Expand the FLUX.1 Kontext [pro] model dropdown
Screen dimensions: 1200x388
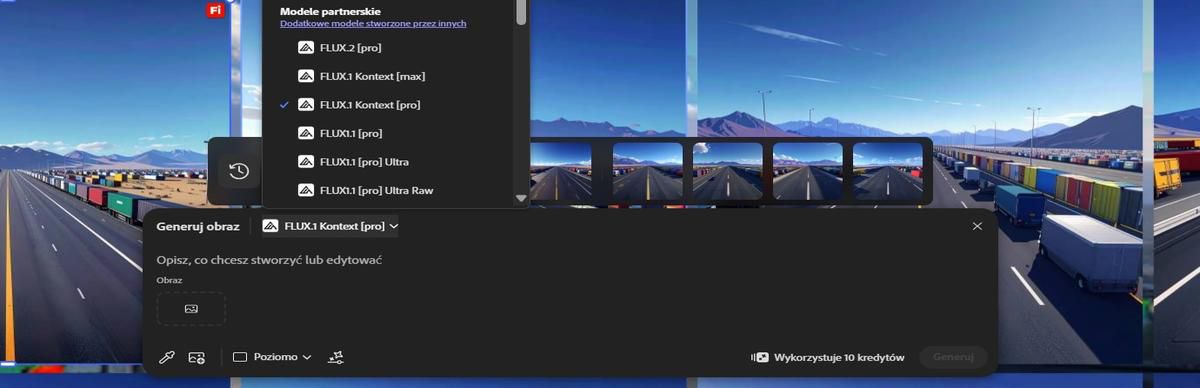pyautogui.click(x=330, y=226)
